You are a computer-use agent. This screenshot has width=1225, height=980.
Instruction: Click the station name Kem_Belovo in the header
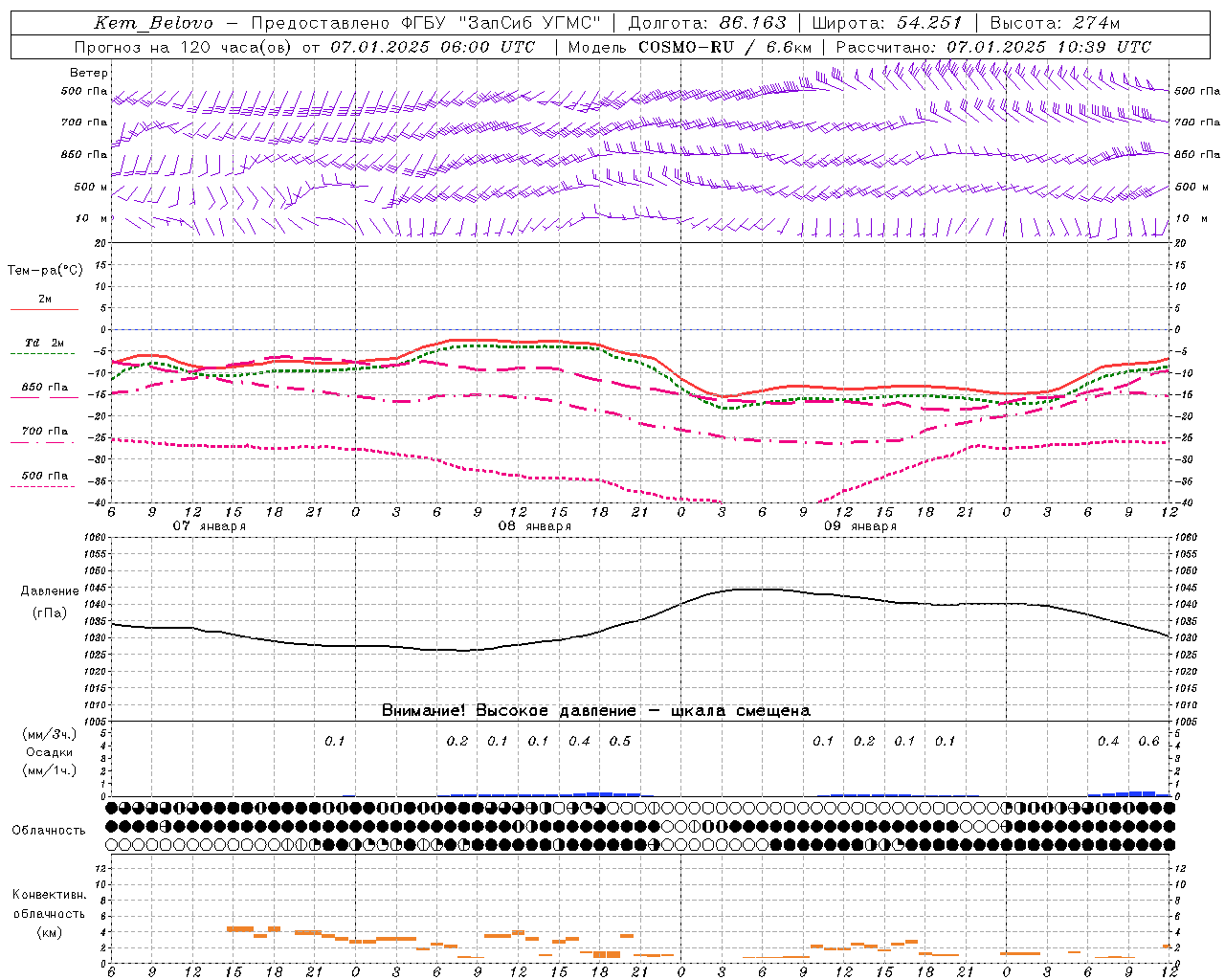click(154, 23)
